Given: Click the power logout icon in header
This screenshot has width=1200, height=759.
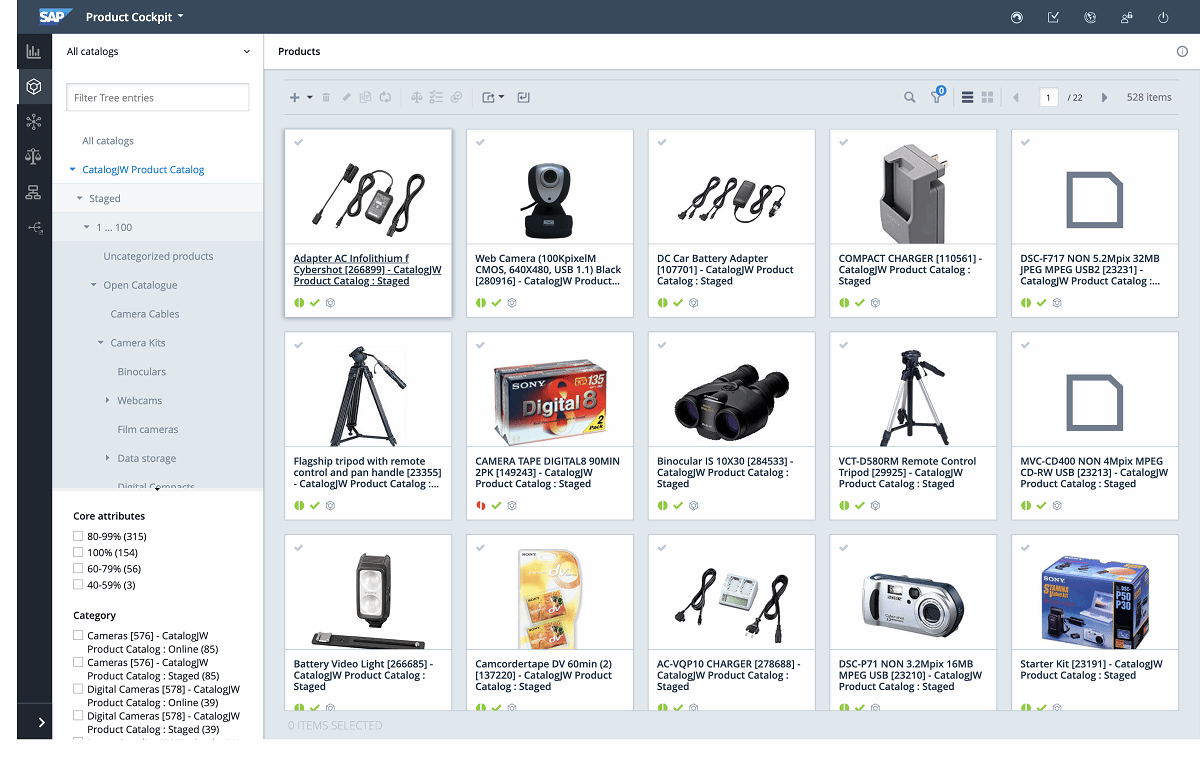Looking at the screenshot, I should [1163, 17].
